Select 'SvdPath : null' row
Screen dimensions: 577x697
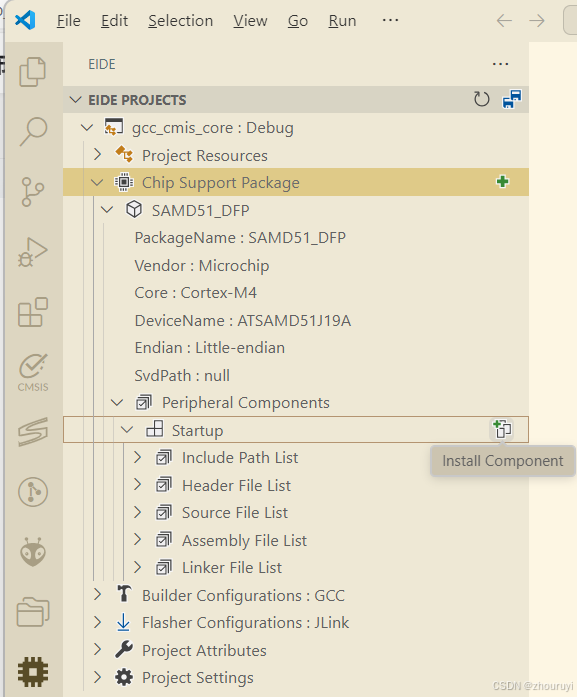pos(296,376)
